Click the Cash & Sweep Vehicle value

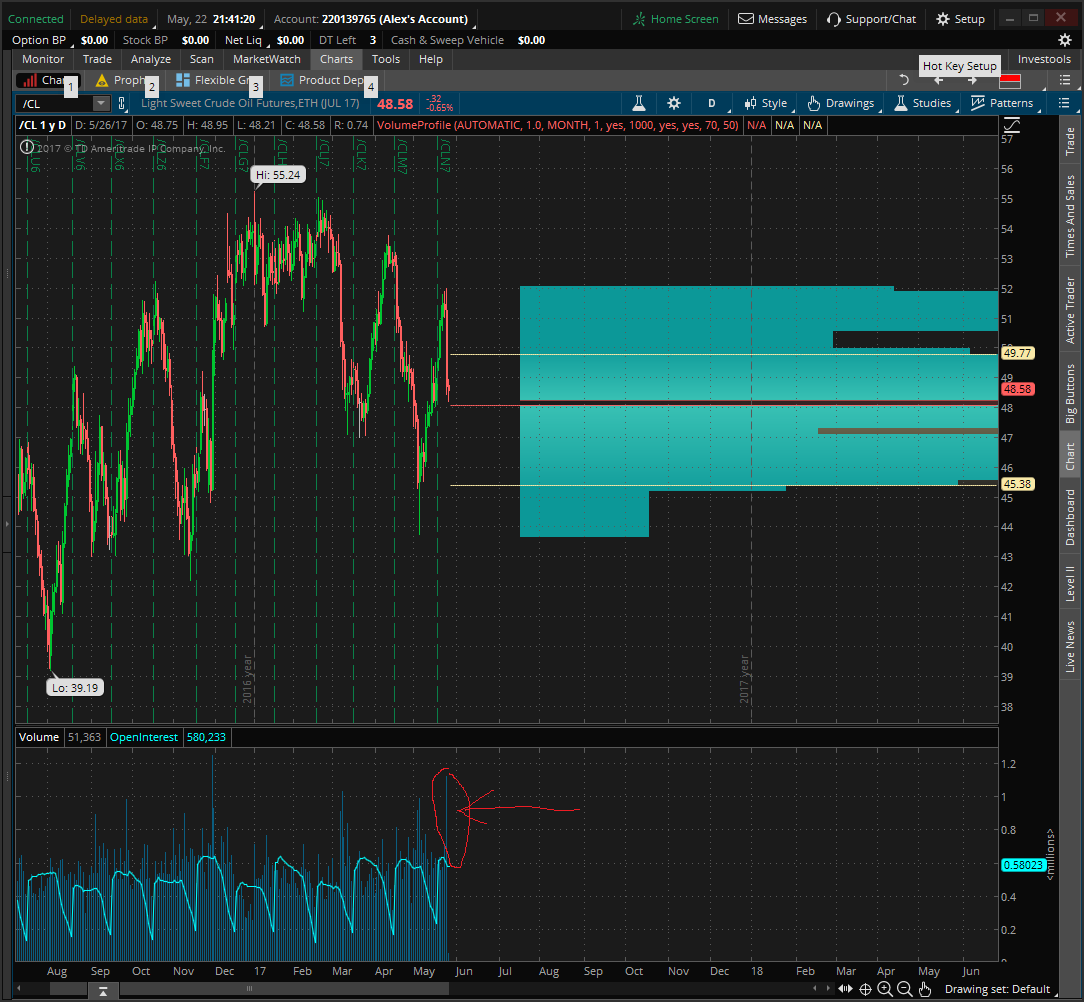point(531,40)
